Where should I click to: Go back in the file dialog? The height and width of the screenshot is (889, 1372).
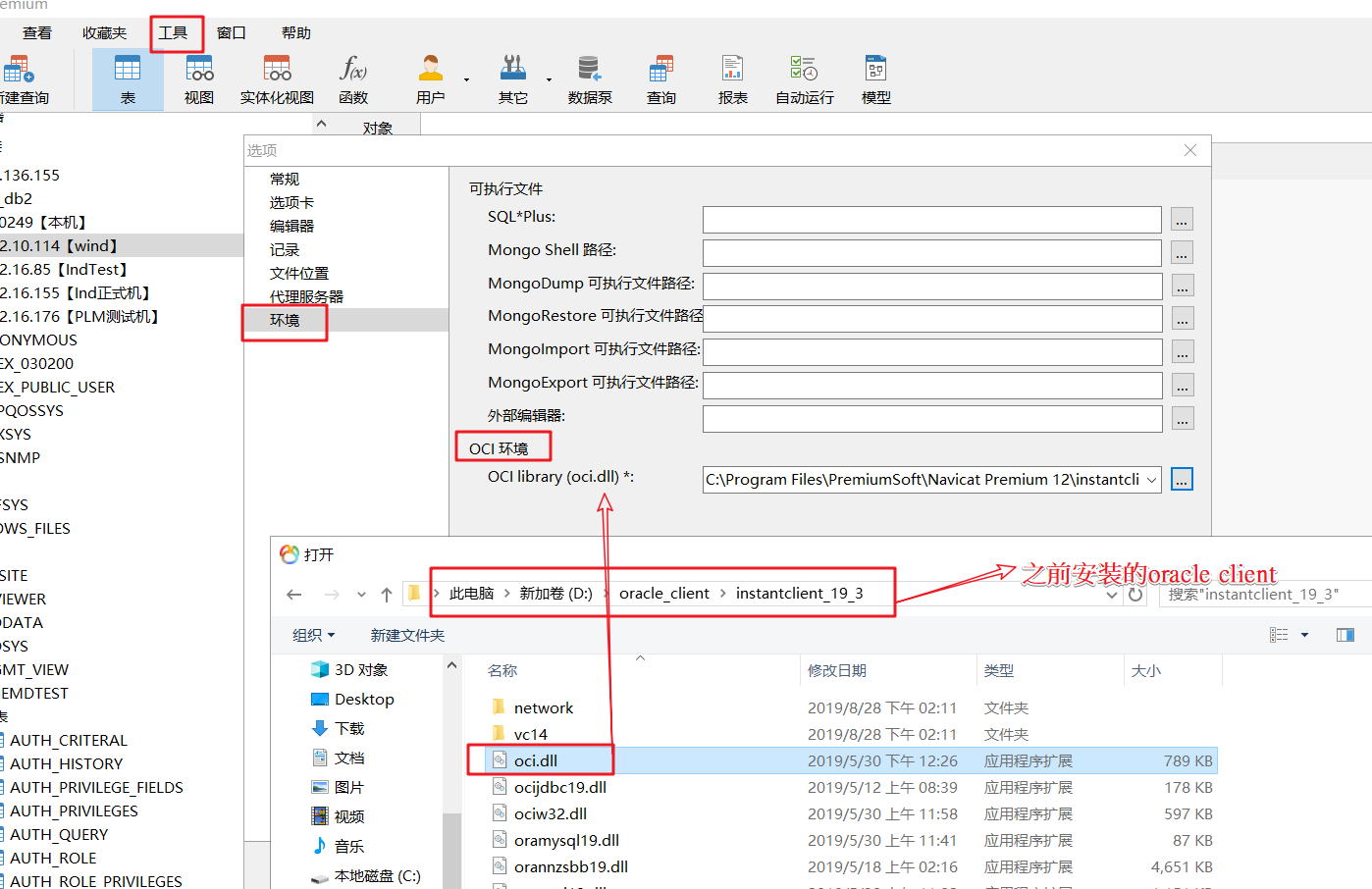click(x=294, y=595)
